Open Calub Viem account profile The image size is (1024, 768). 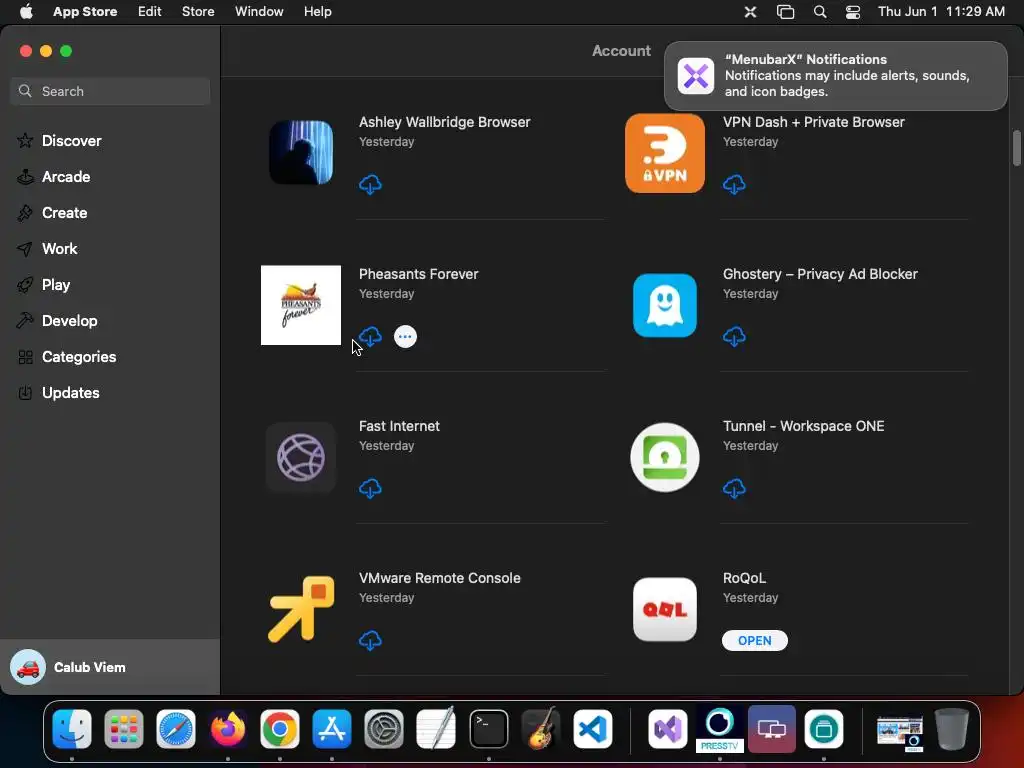tap(110, 667)
